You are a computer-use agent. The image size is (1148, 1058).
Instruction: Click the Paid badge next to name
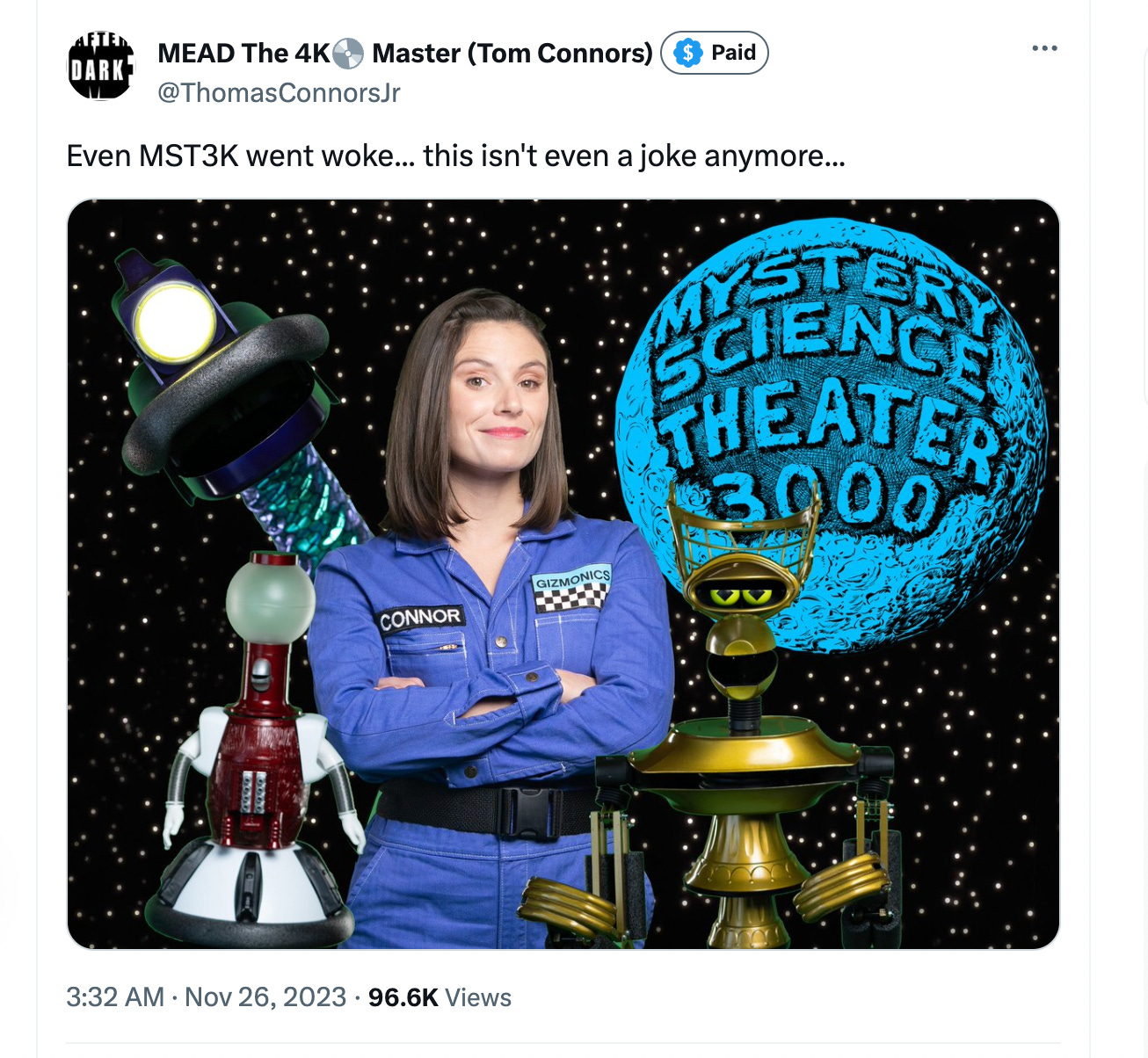(715, 53)
